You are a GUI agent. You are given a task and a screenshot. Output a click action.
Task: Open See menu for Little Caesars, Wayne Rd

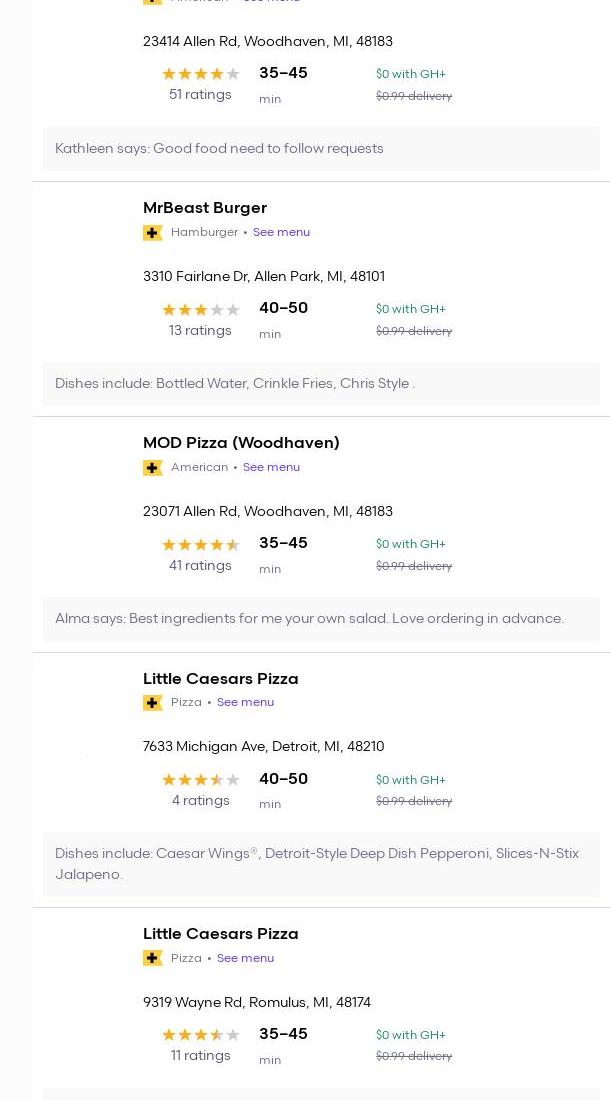tap(245, 958)
